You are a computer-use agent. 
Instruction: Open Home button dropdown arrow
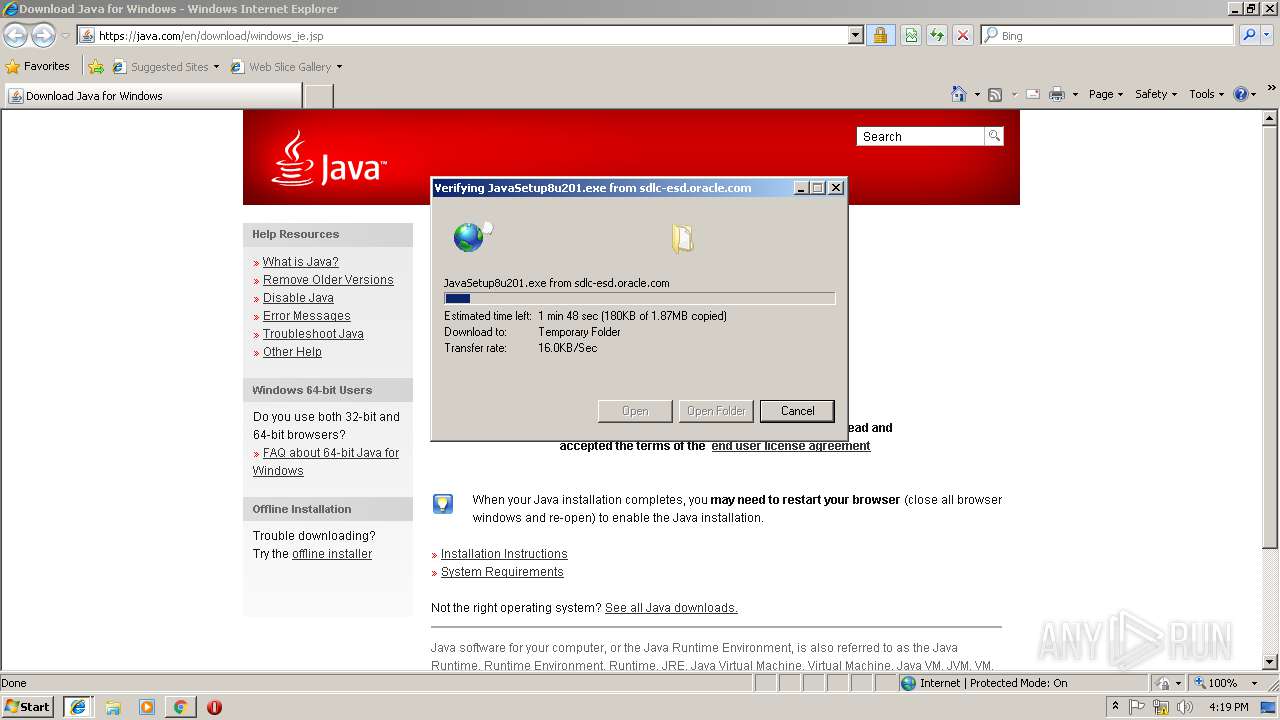point(976,94)
